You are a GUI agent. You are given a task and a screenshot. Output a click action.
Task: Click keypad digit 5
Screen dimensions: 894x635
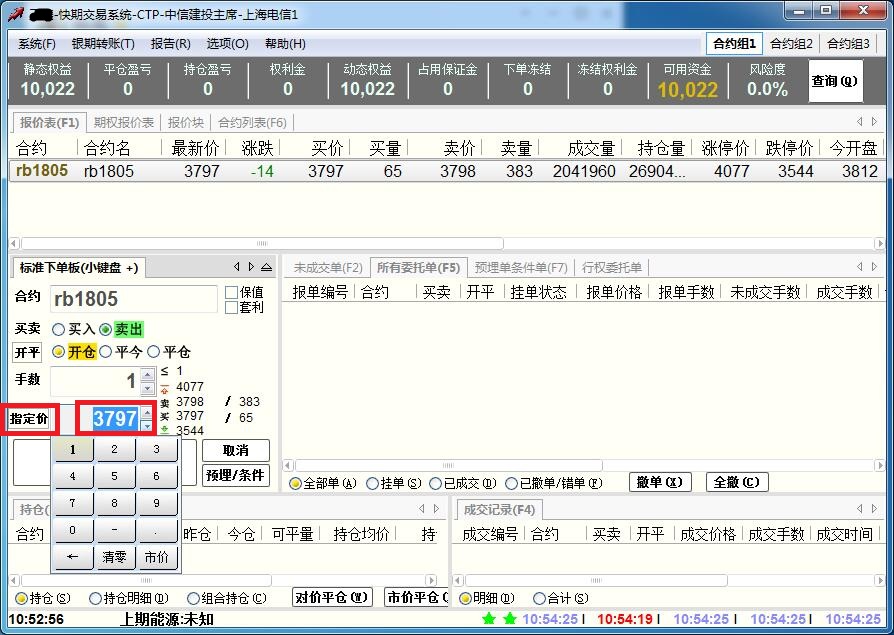pyautogui.click(x=115, y=476)
